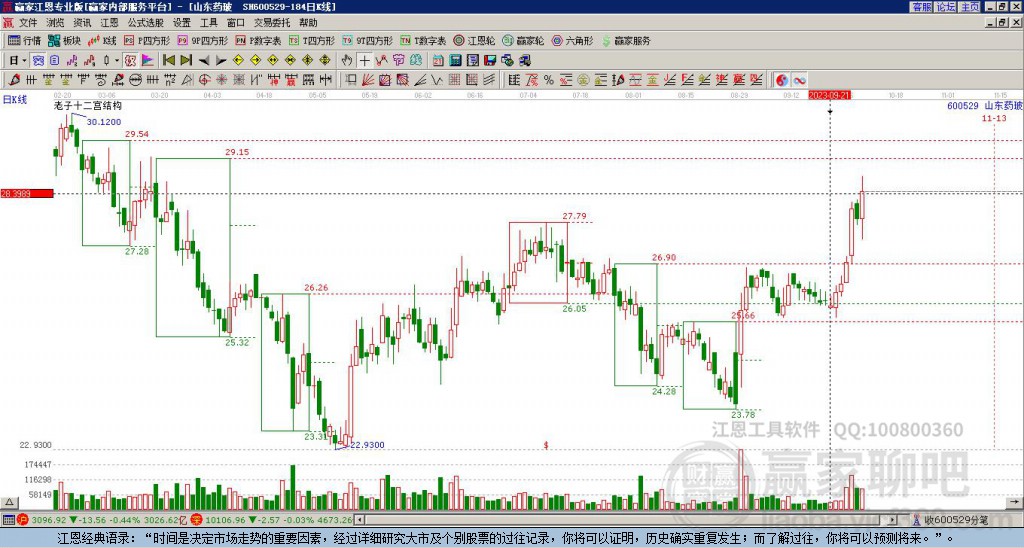
Task: Open the 六角形 hexagon tool
Action: (x=572, y=40)
